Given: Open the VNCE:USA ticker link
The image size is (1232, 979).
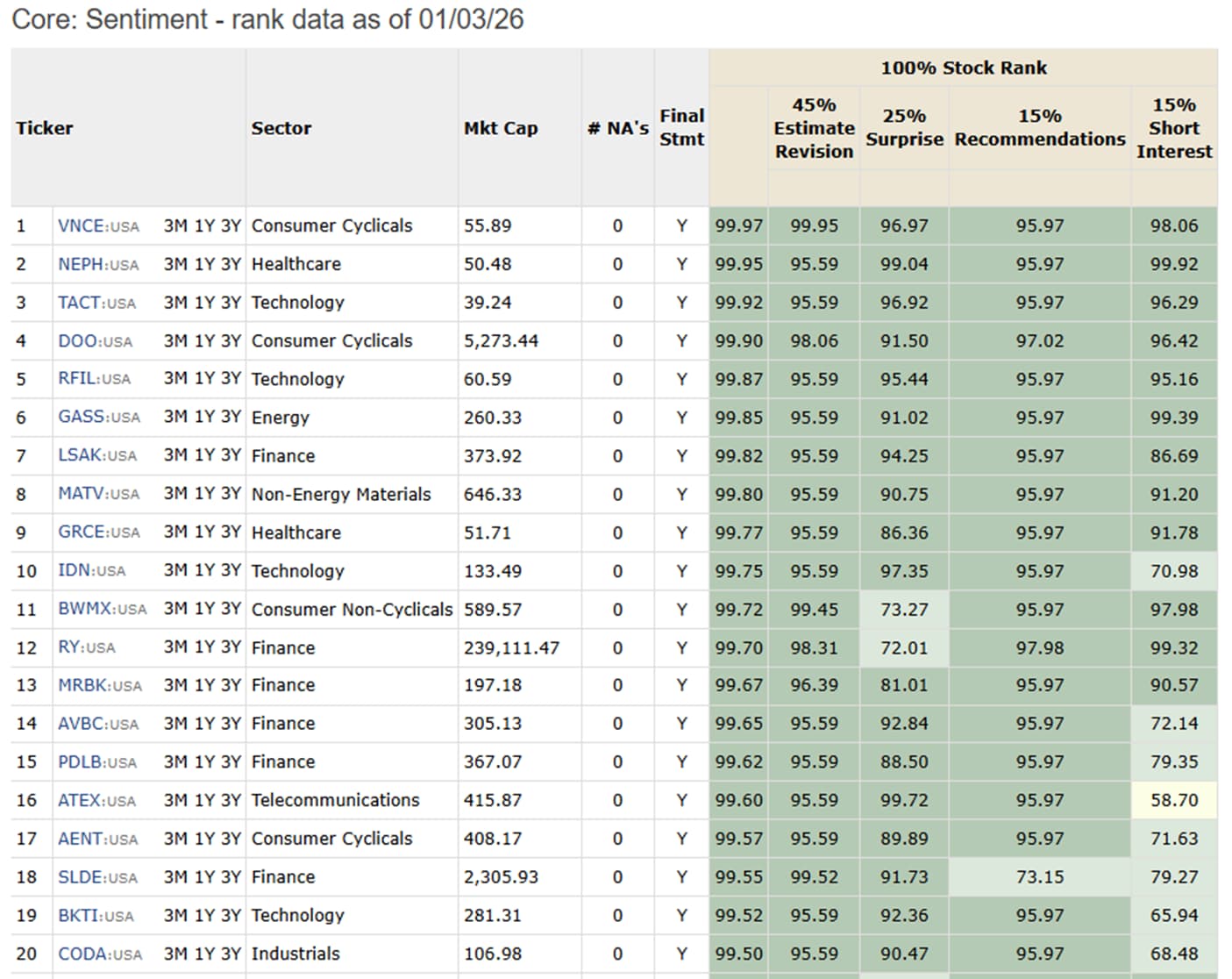Looking at the screenshot, I should (x=97, y=226).
